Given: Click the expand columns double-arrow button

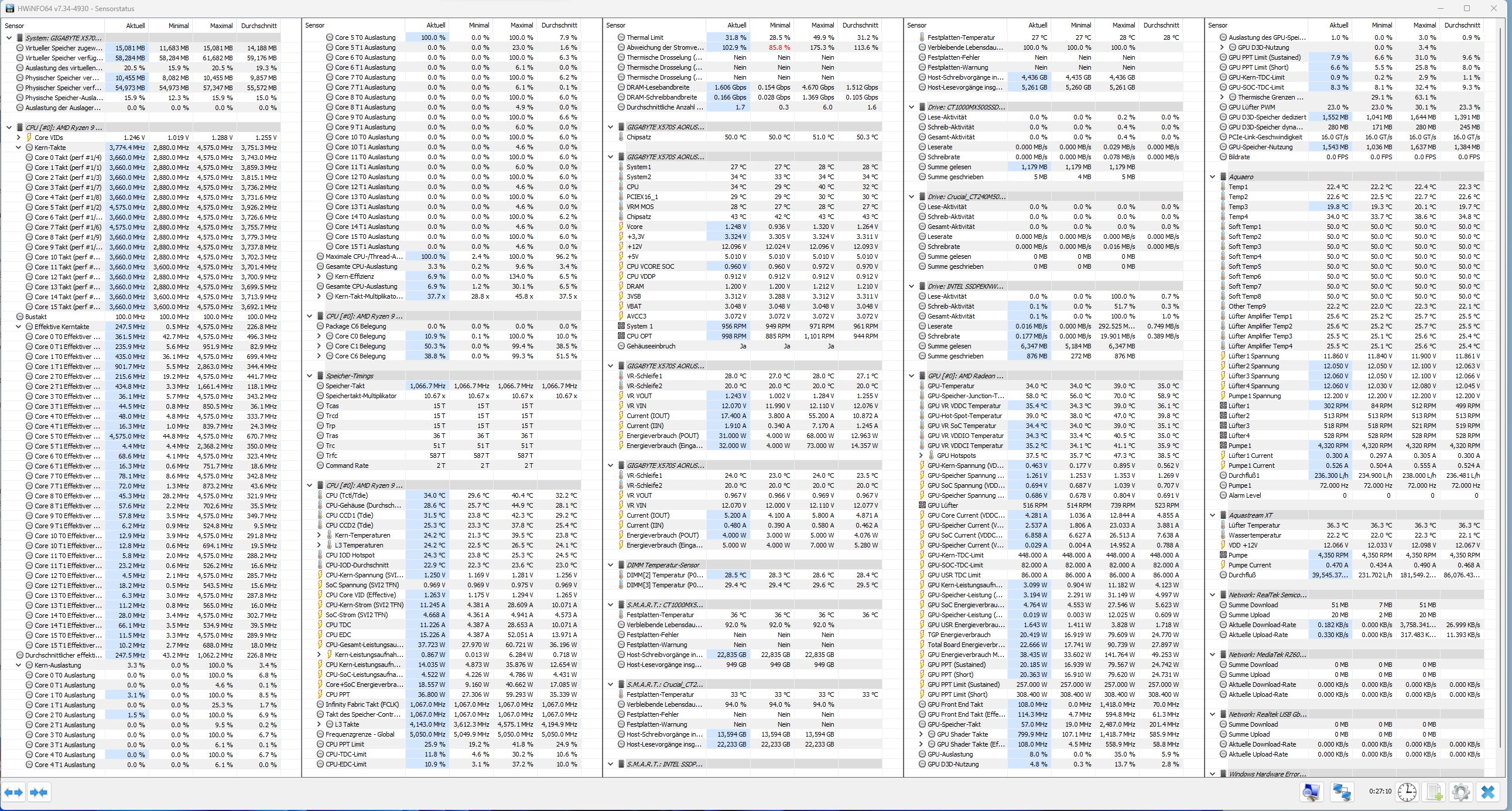Looking at the screenshot, I should (13, 792).
